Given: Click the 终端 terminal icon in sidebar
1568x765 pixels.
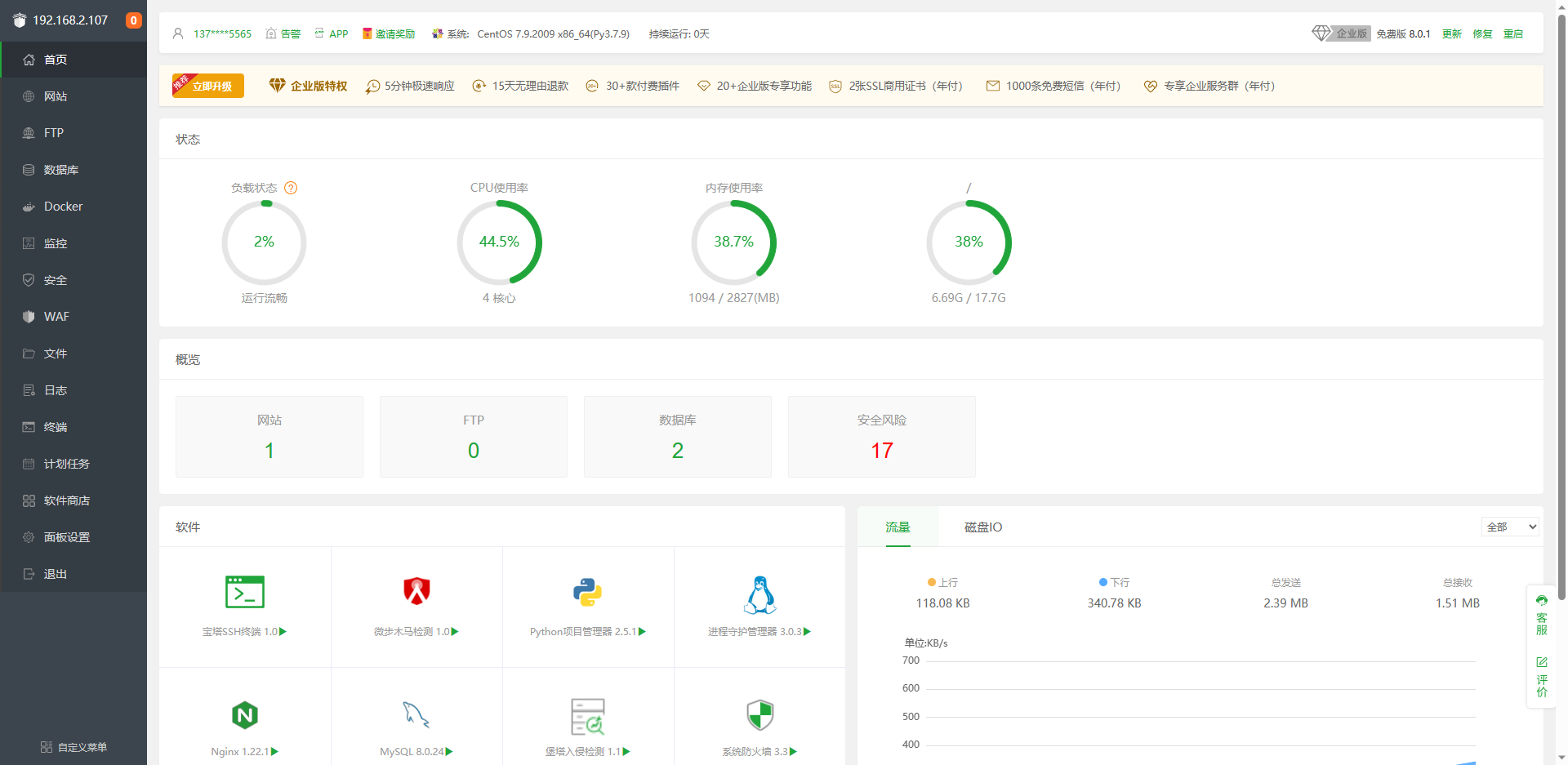Looking at the screenshot, I should 29,427.
